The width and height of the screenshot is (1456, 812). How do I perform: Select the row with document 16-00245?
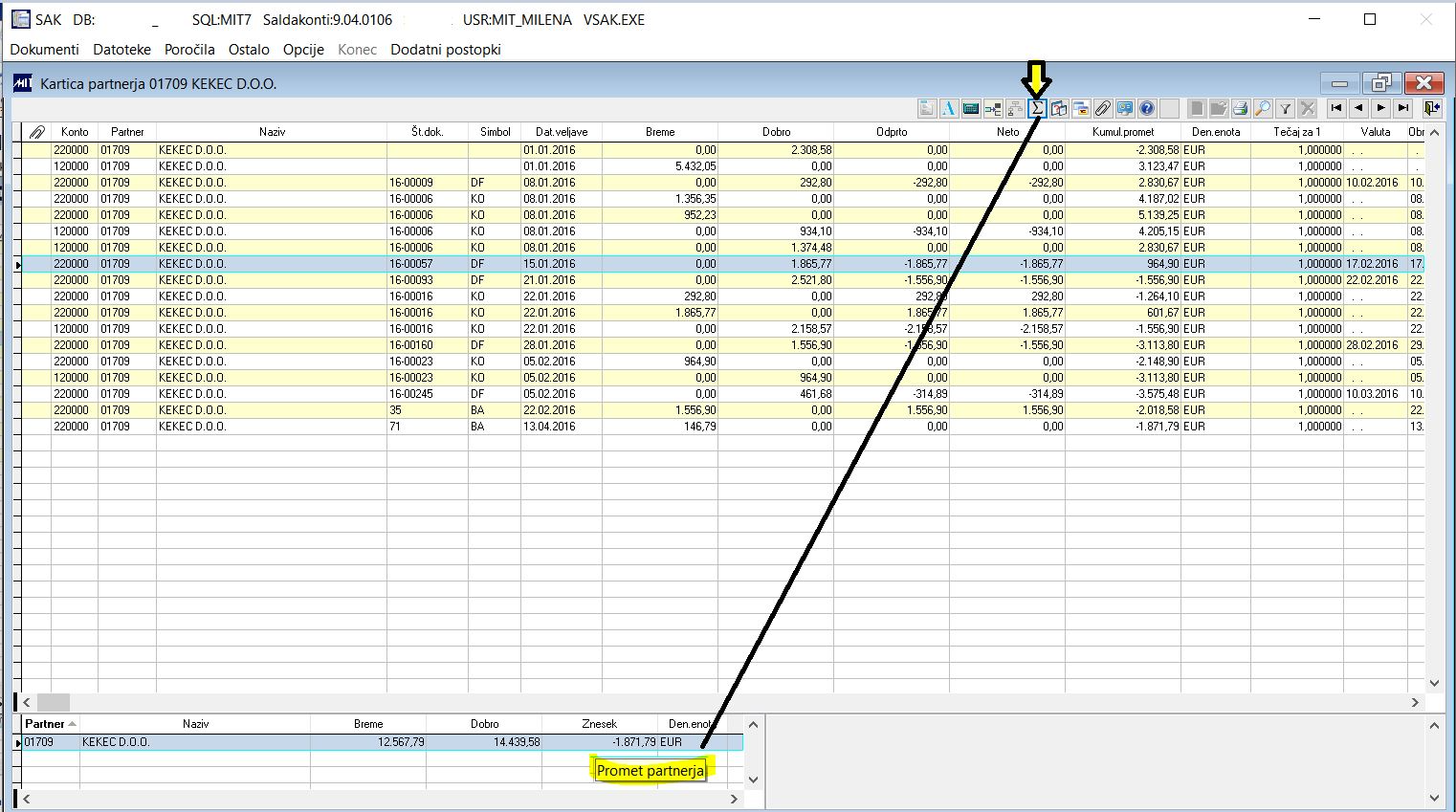410,394
